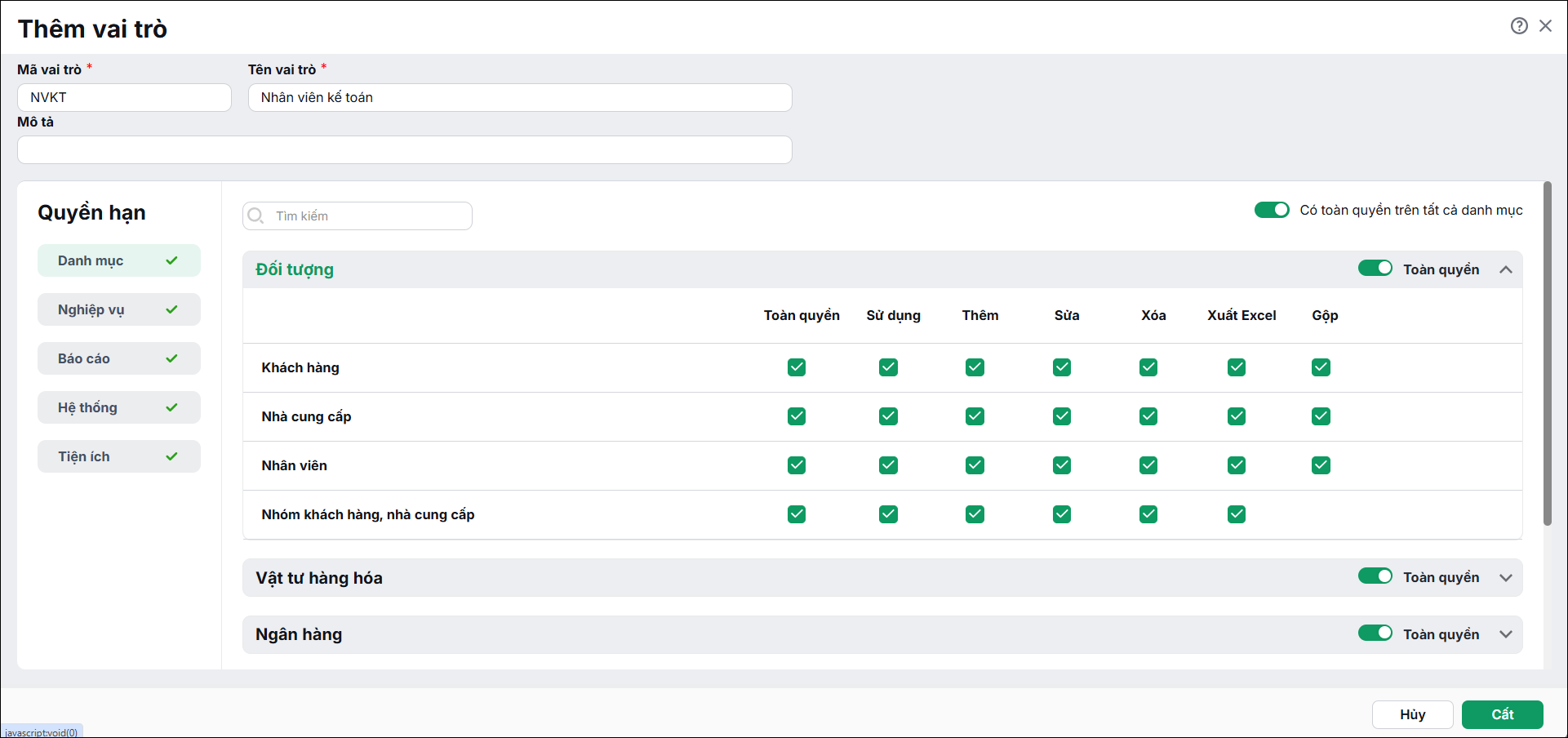Switch to the Tiện ích tab

point(119,456)
